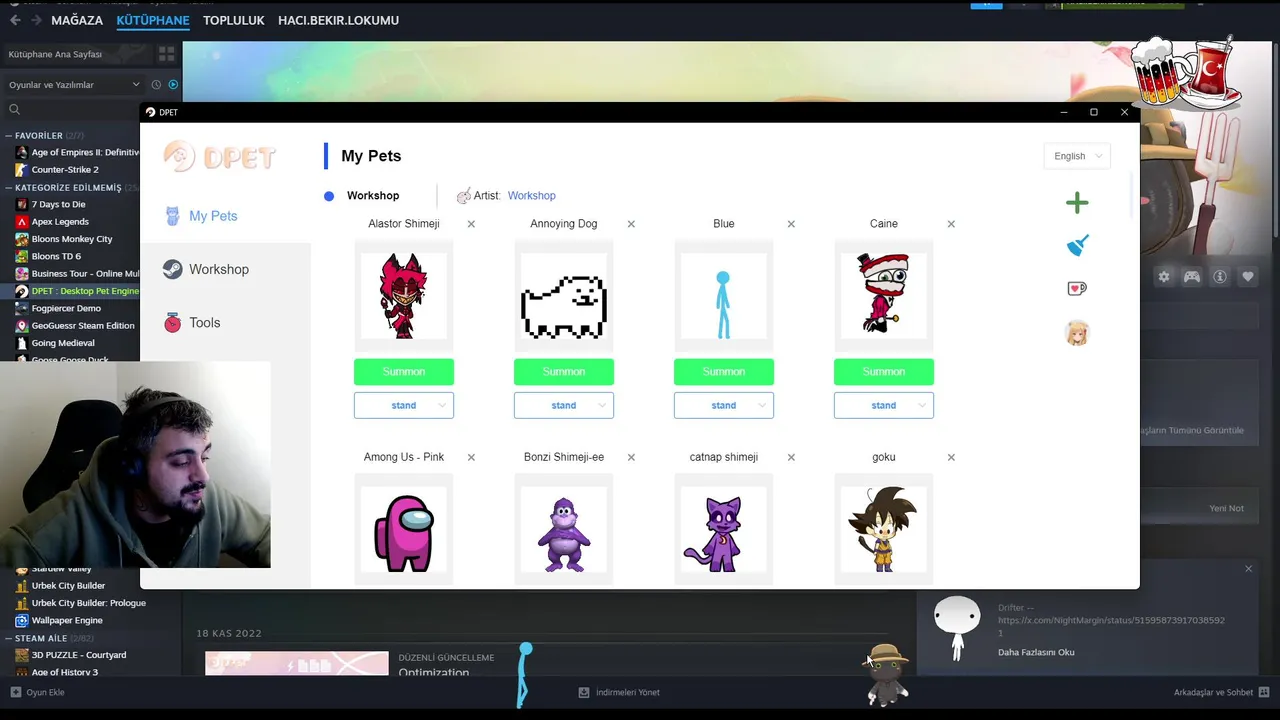Select Bloons Monkey City in library
The height and width of the screenshot is (720, 1280).
tap(72, 239)
